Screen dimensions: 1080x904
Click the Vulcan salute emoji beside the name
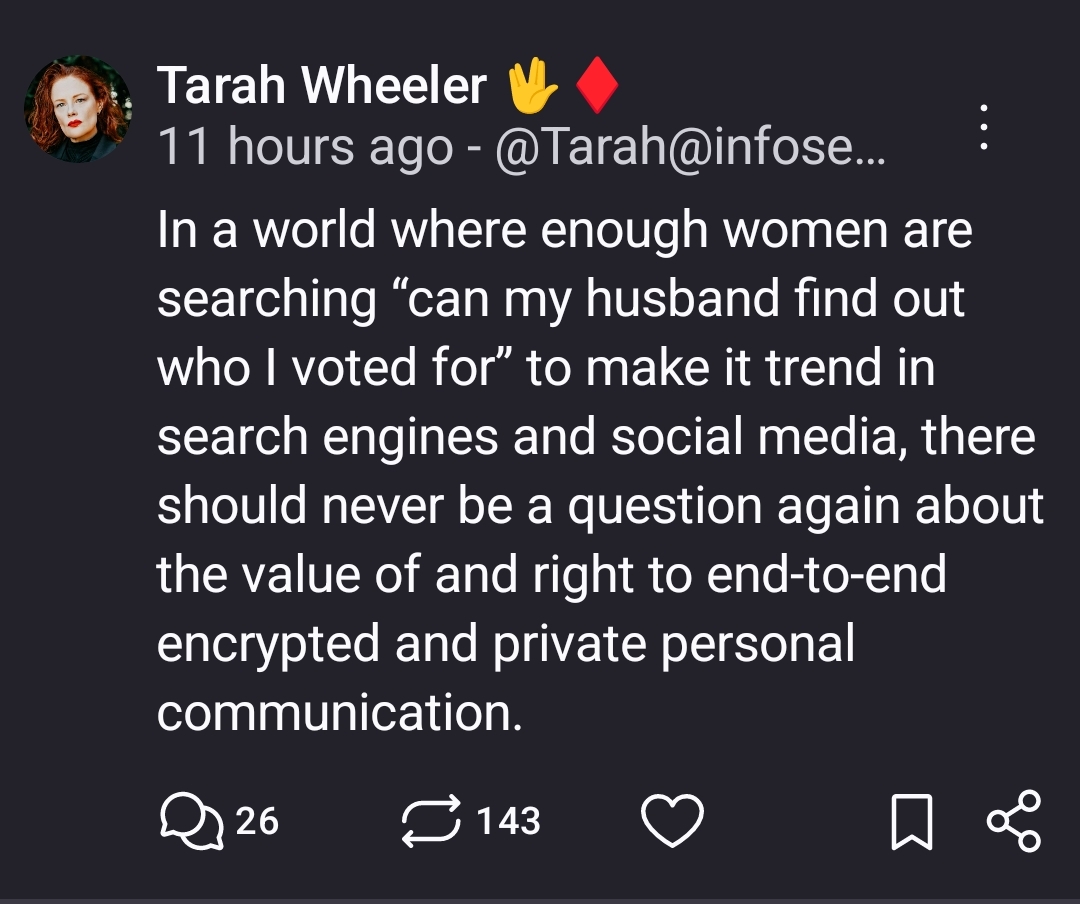click(x=532, y=88)
